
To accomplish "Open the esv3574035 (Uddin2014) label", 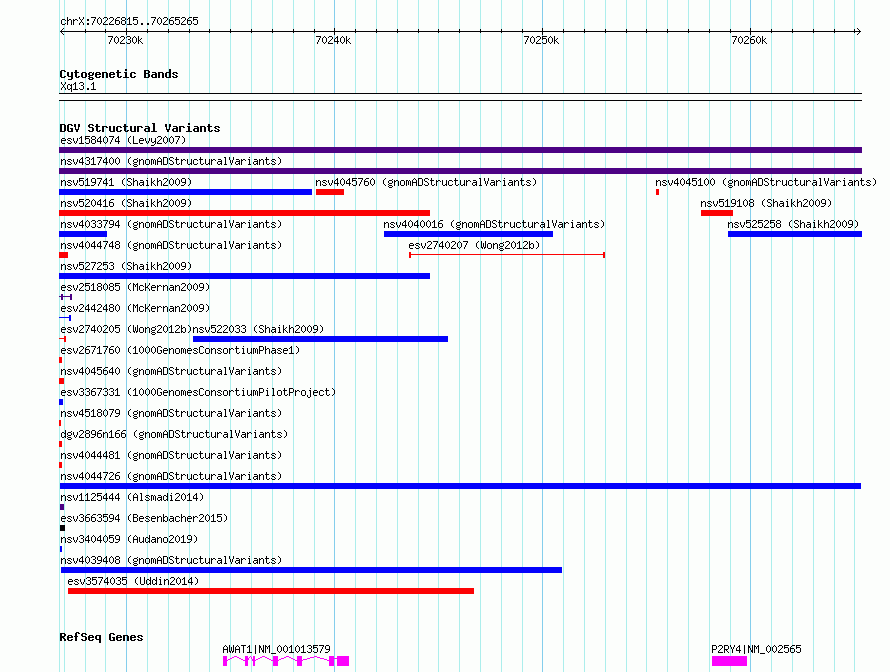I will coord(133,581).
